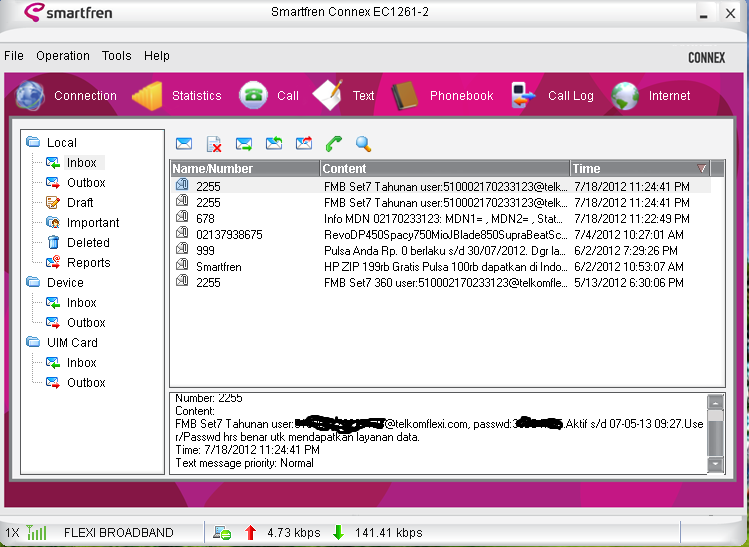Select Inbox under Local
The height and width of the screenshot is (547, 749).
[x=82, y=163]
